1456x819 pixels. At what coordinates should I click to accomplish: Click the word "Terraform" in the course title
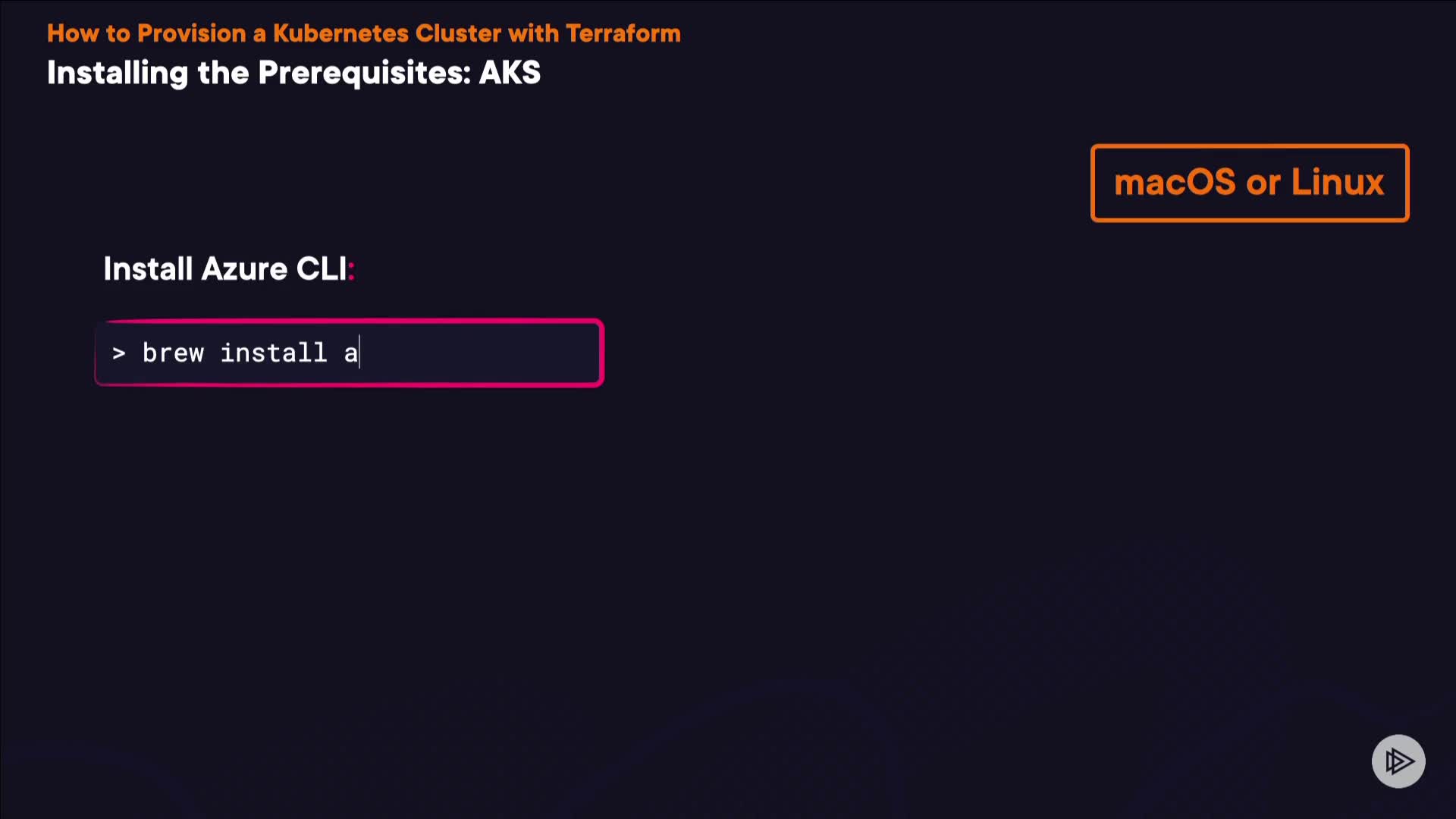[x=623, y=33]
